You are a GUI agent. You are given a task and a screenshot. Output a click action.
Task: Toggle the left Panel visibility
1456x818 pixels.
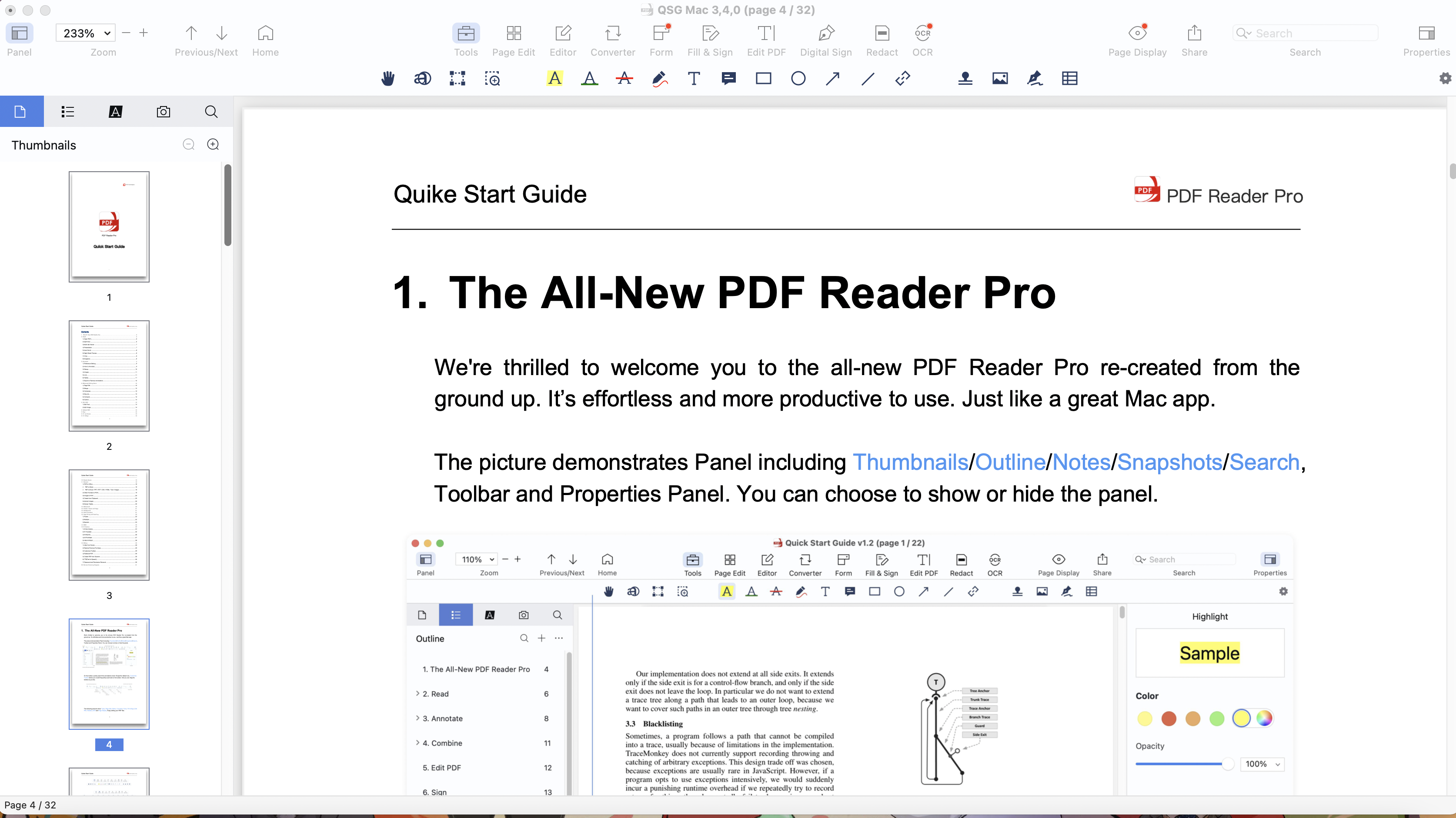click(x=19, y=33)
